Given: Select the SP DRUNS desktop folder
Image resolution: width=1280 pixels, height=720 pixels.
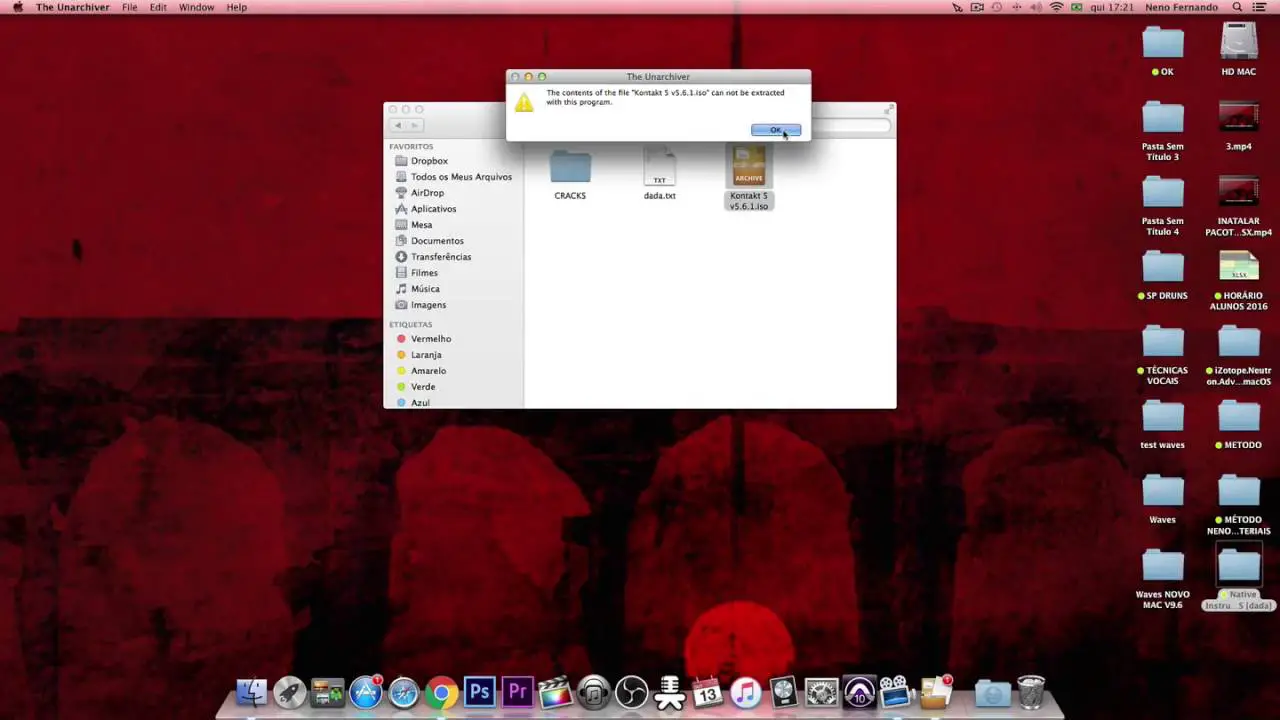Looking at the screenshot, I should (x=1163, y=274).
